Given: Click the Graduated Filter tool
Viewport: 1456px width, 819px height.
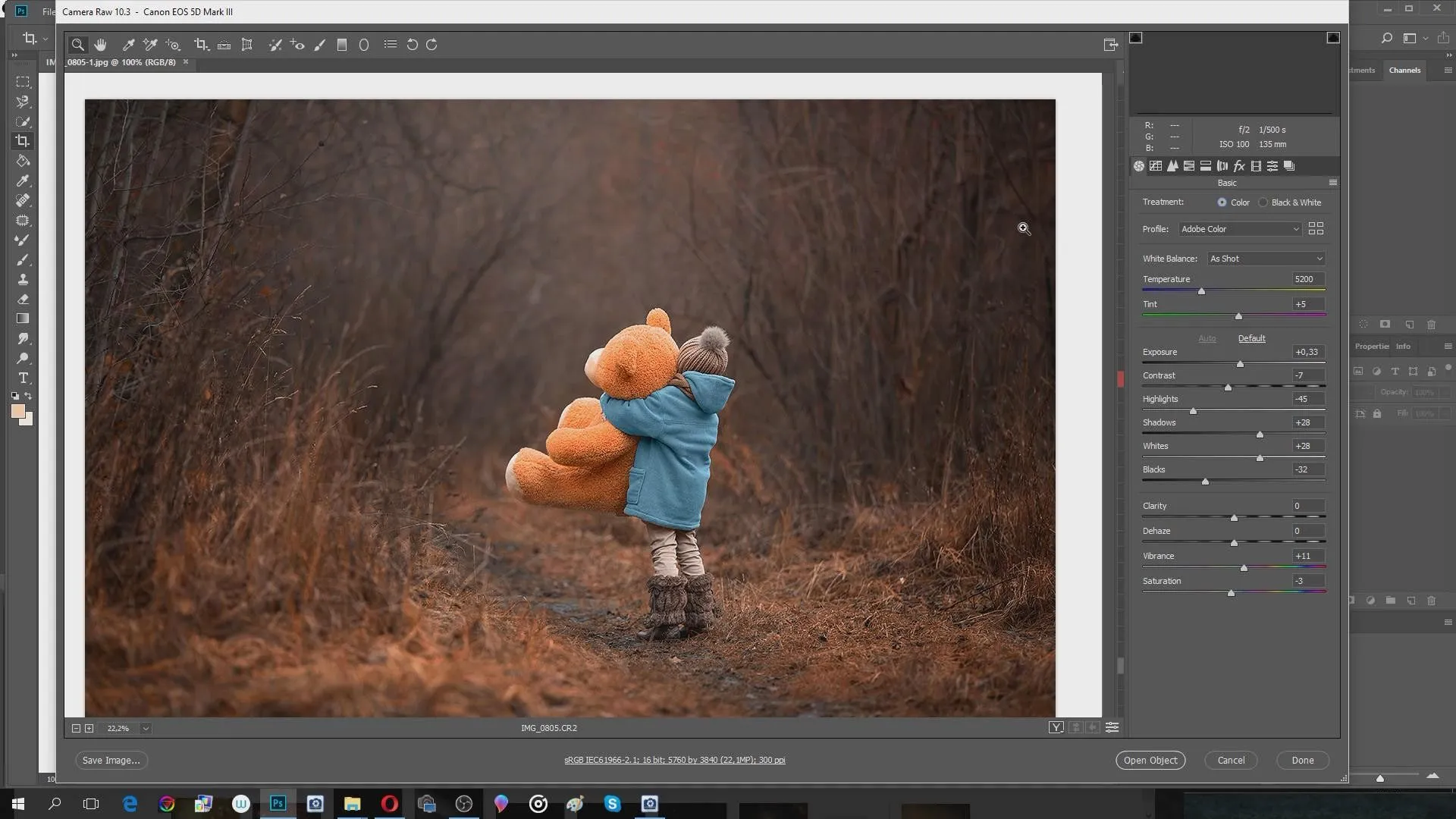Looking at the screenshot, I should pos(342,44).
